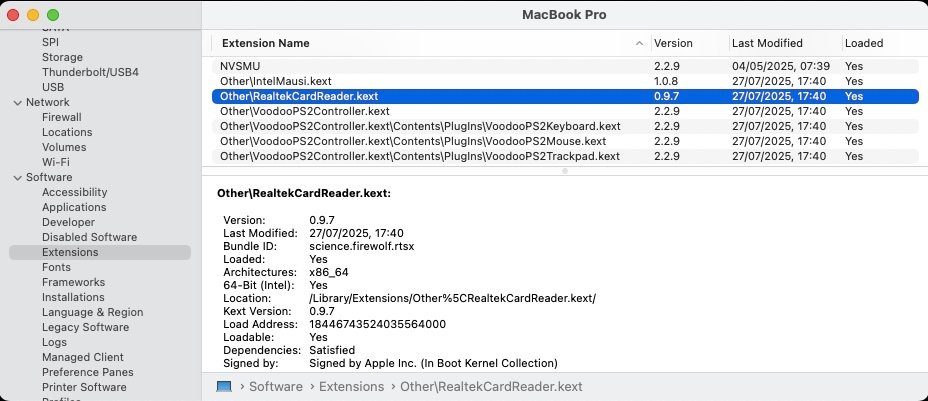Click the green full-screen window button

click(53, 15)
